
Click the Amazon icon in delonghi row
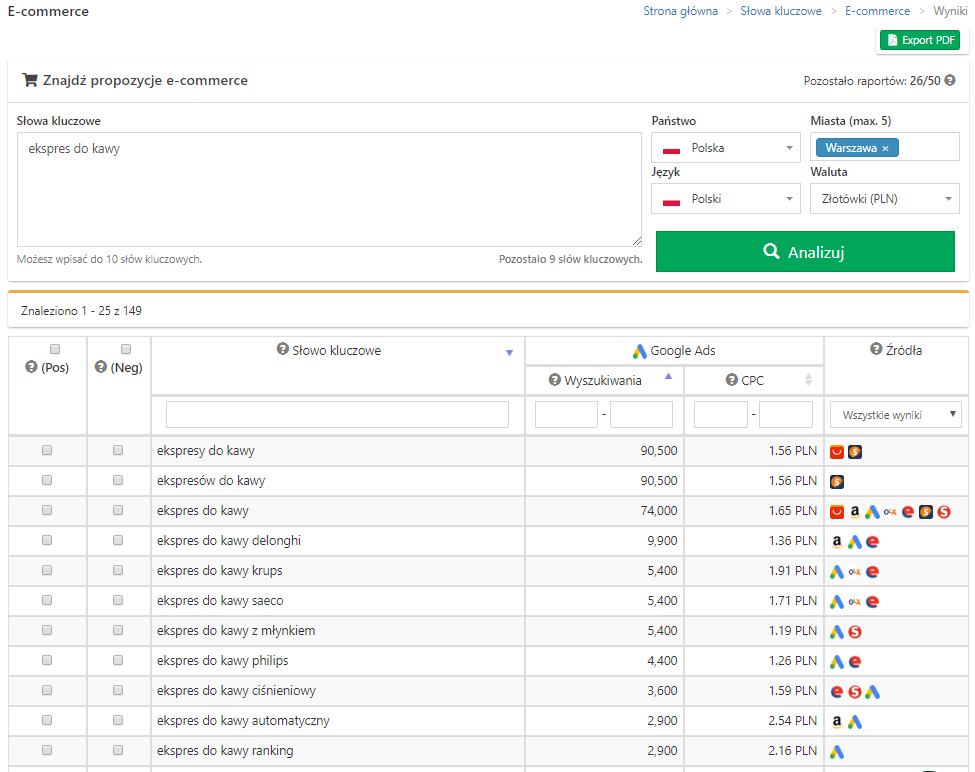point(837,542)
